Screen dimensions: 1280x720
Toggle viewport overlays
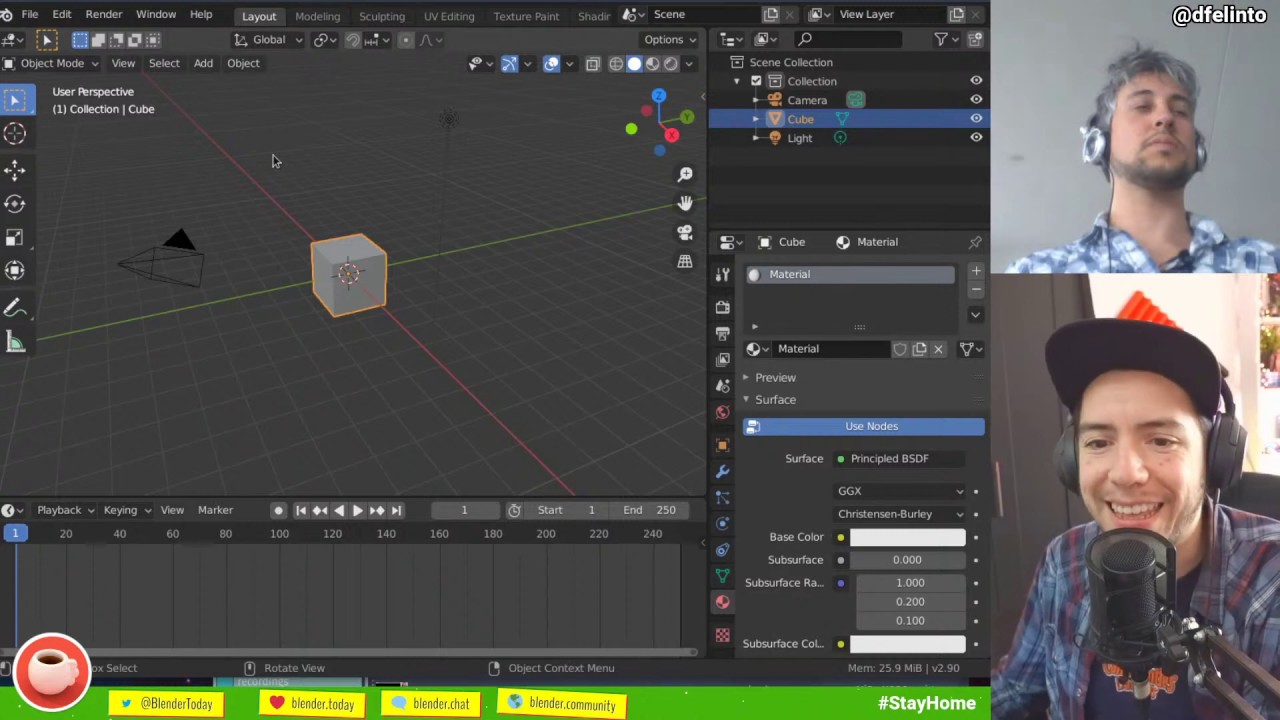(552, 64)
